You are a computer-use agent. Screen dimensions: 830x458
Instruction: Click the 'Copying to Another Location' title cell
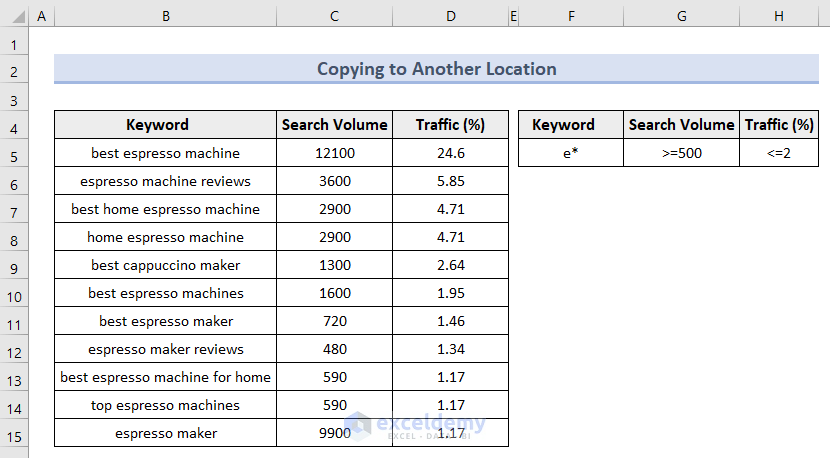tap(436, 69)
